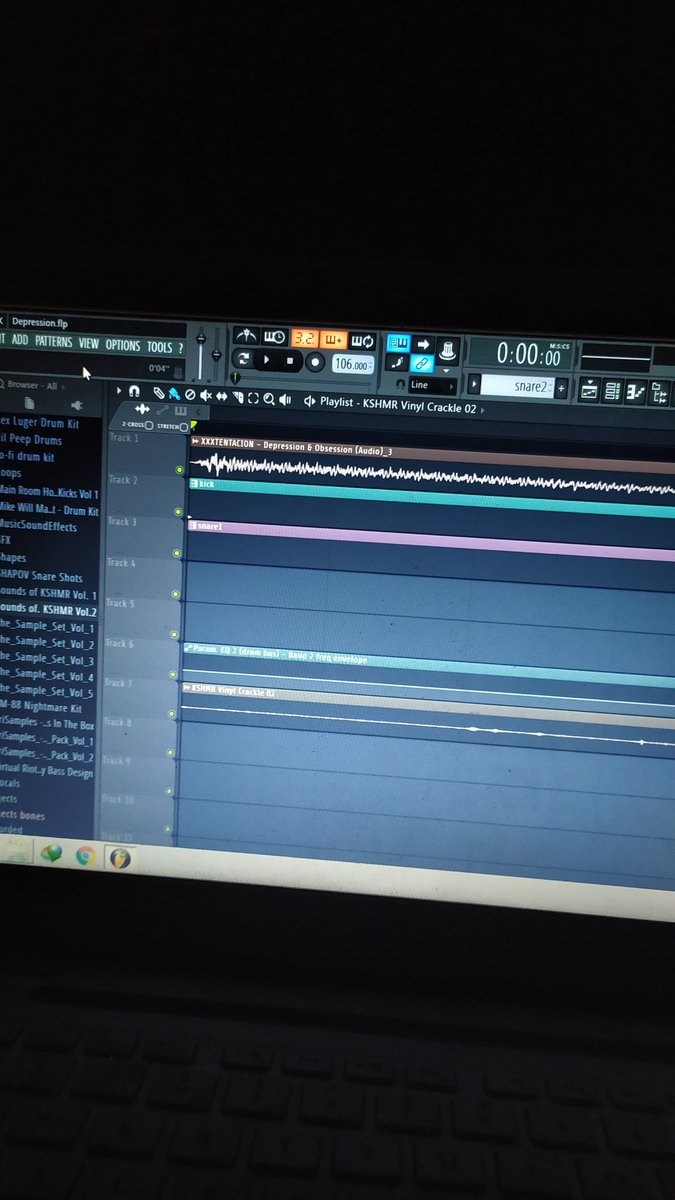Viewport: 675px width, 1200px height.
Task: Click the typing keyboard to piano icon
Action: [398, 343]
